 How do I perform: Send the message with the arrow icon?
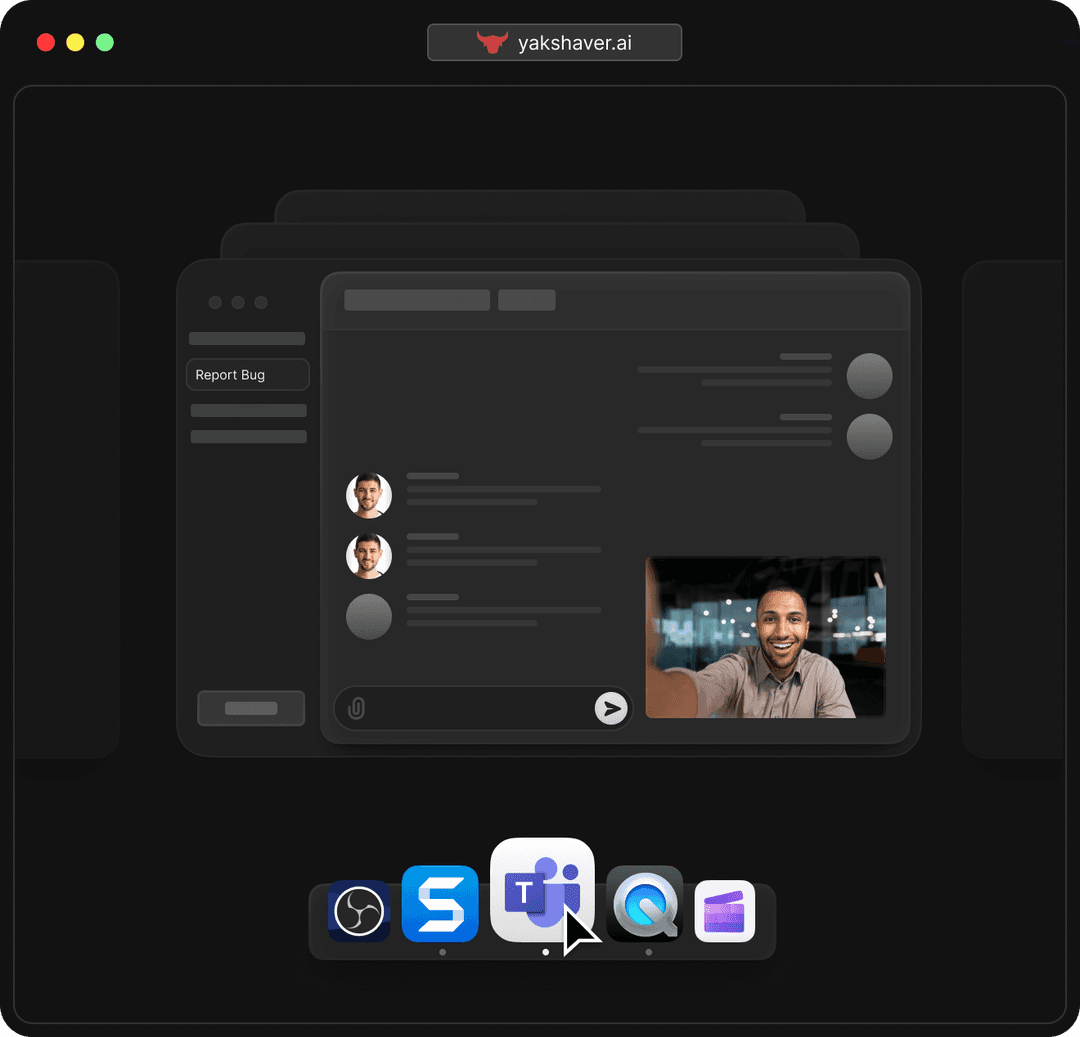[611, 708]
